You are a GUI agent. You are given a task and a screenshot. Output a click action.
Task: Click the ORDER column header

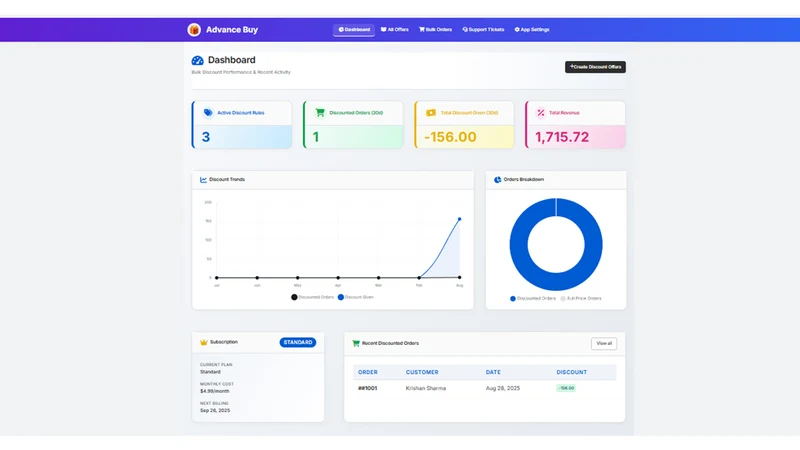coord(367,372)
